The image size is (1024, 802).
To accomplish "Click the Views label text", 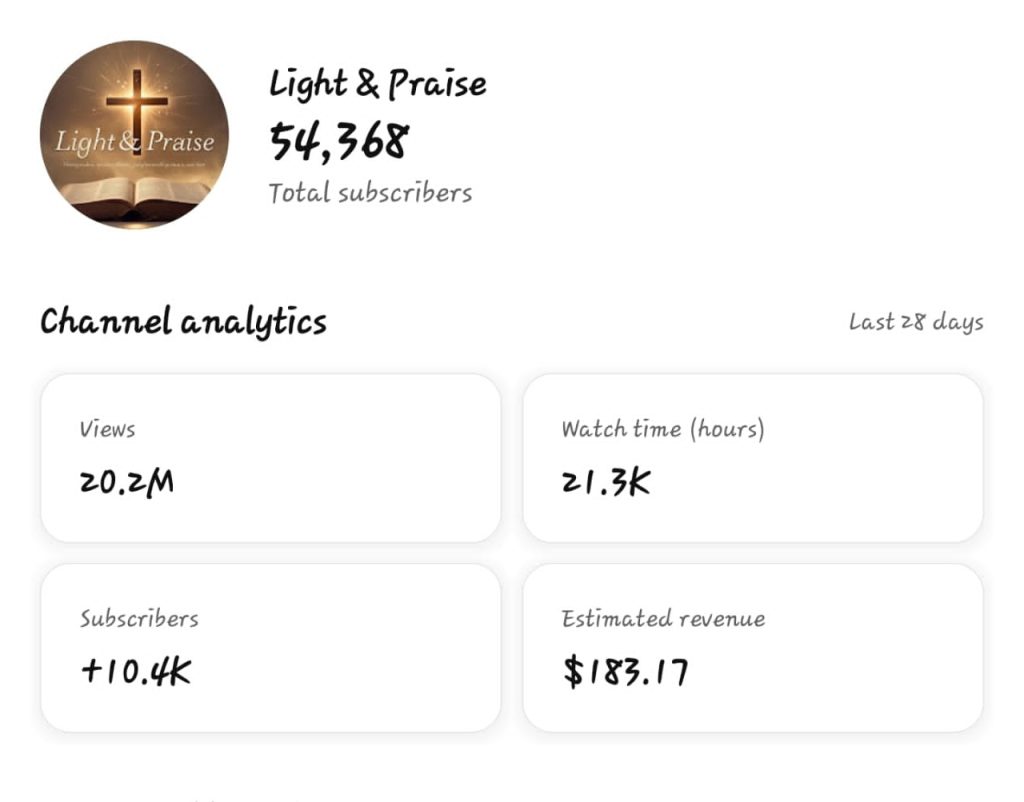I will tap(107, 429).
